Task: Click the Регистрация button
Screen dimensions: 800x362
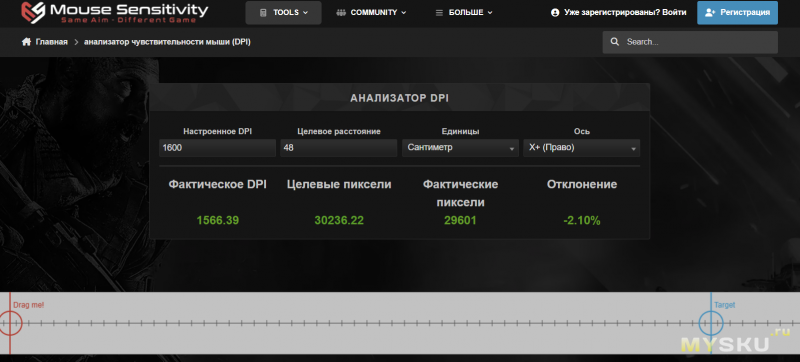Action: point(737,13)
